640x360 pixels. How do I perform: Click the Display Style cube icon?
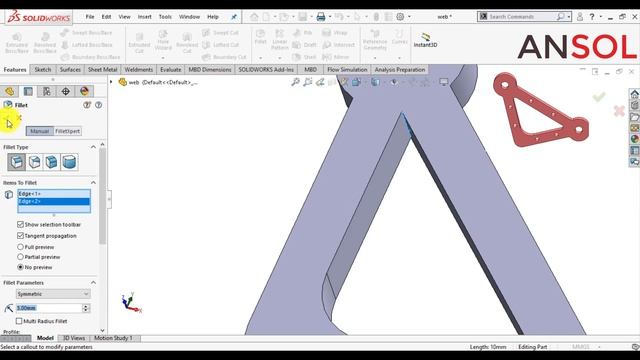pos(375,82)
